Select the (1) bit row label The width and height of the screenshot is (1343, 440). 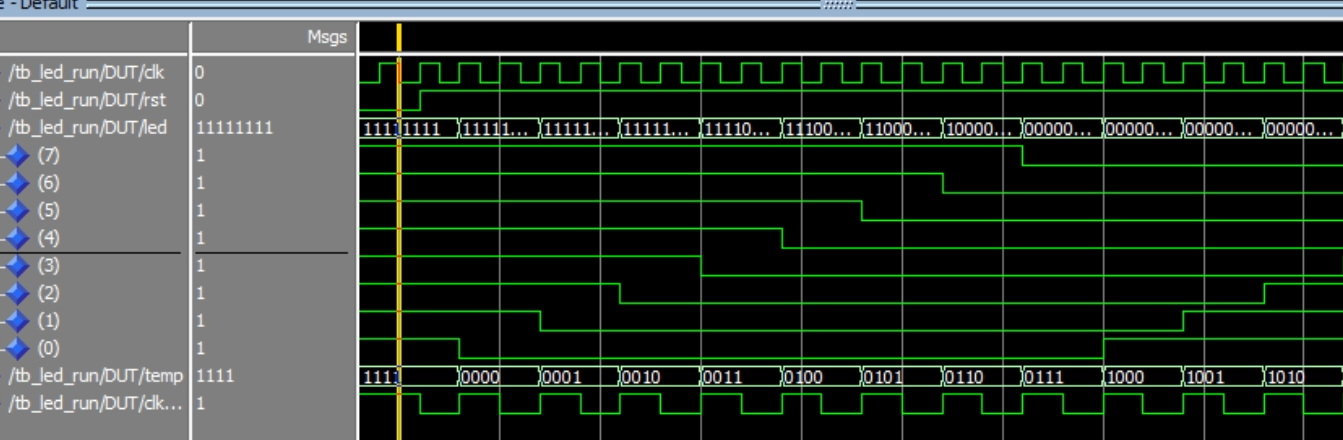48,321
